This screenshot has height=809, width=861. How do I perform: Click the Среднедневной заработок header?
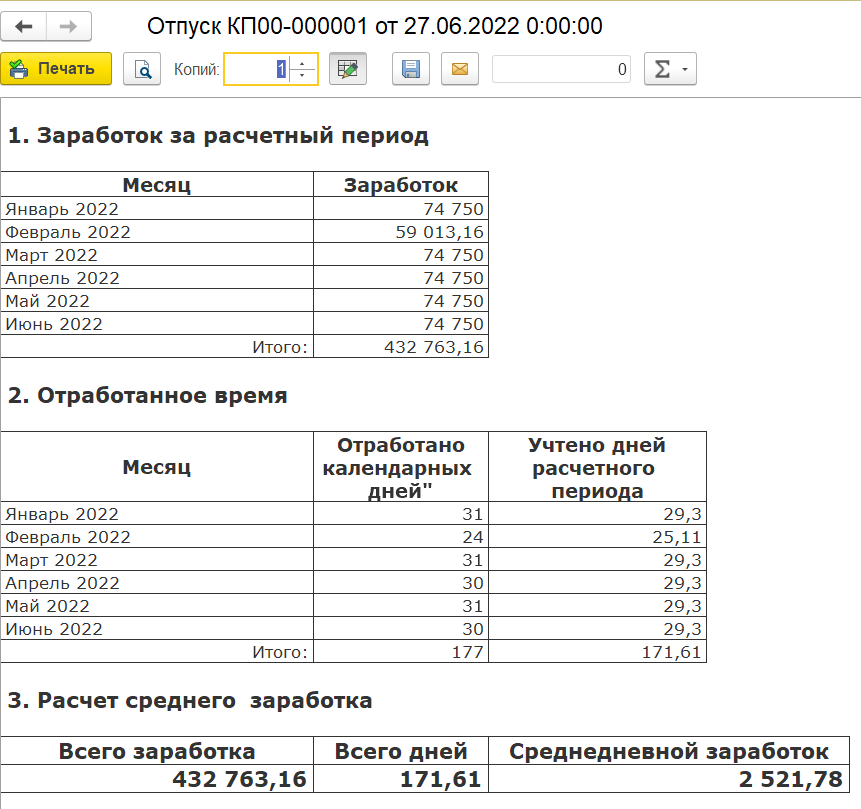(669, 751)
